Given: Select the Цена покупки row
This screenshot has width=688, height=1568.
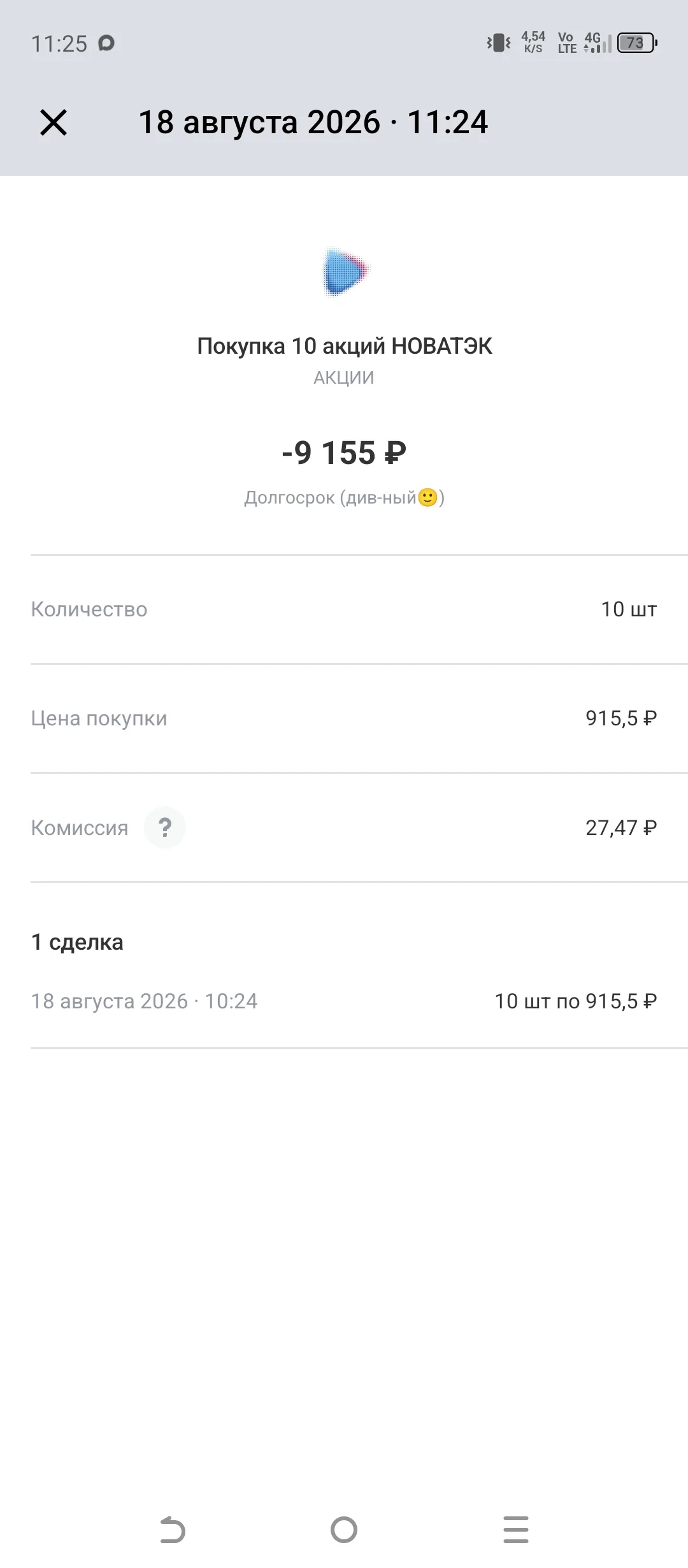Looking at the screenshot, I should (x=344, y=718).
